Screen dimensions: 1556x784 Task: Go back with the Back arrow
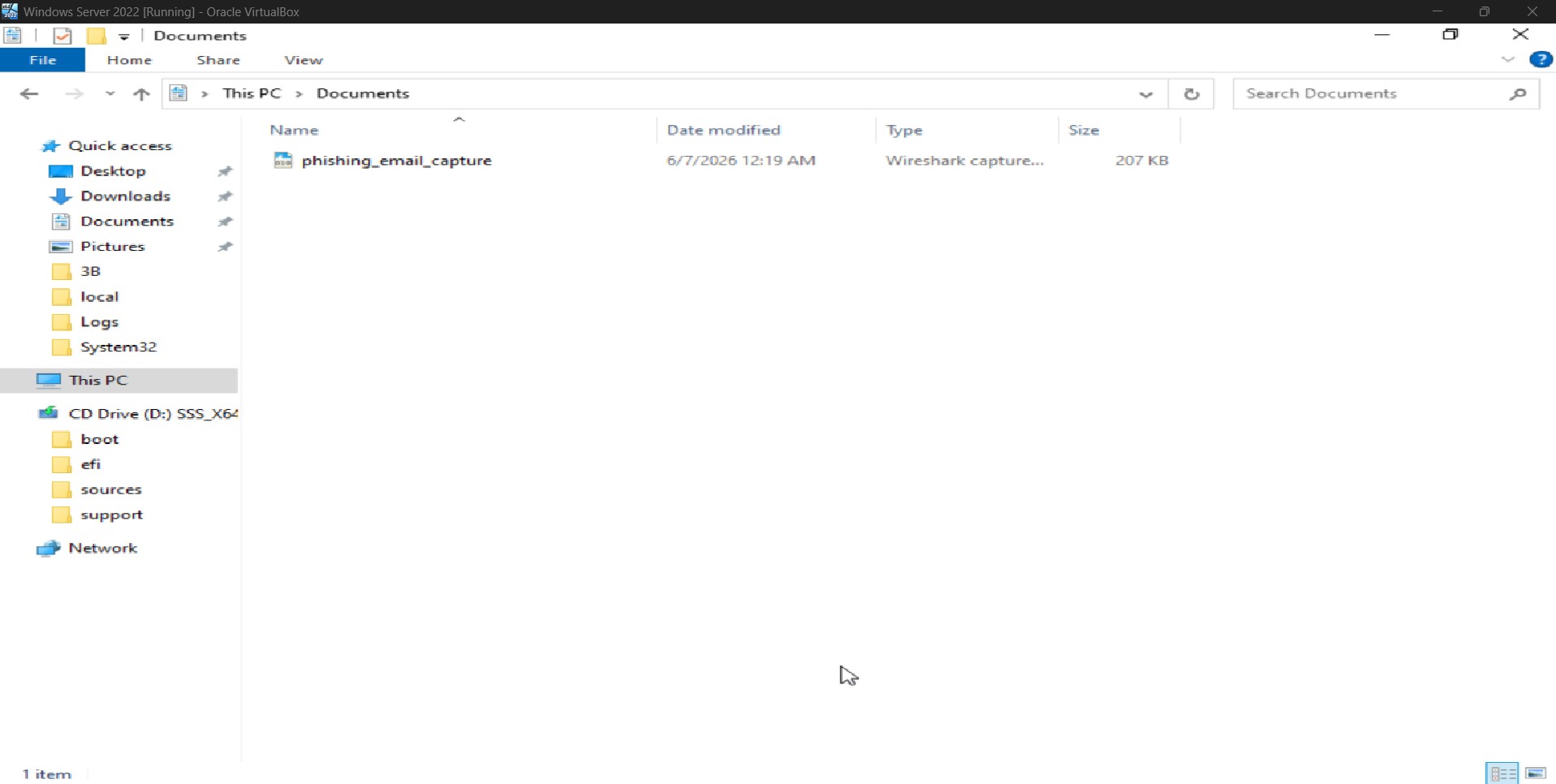point(29,93)
